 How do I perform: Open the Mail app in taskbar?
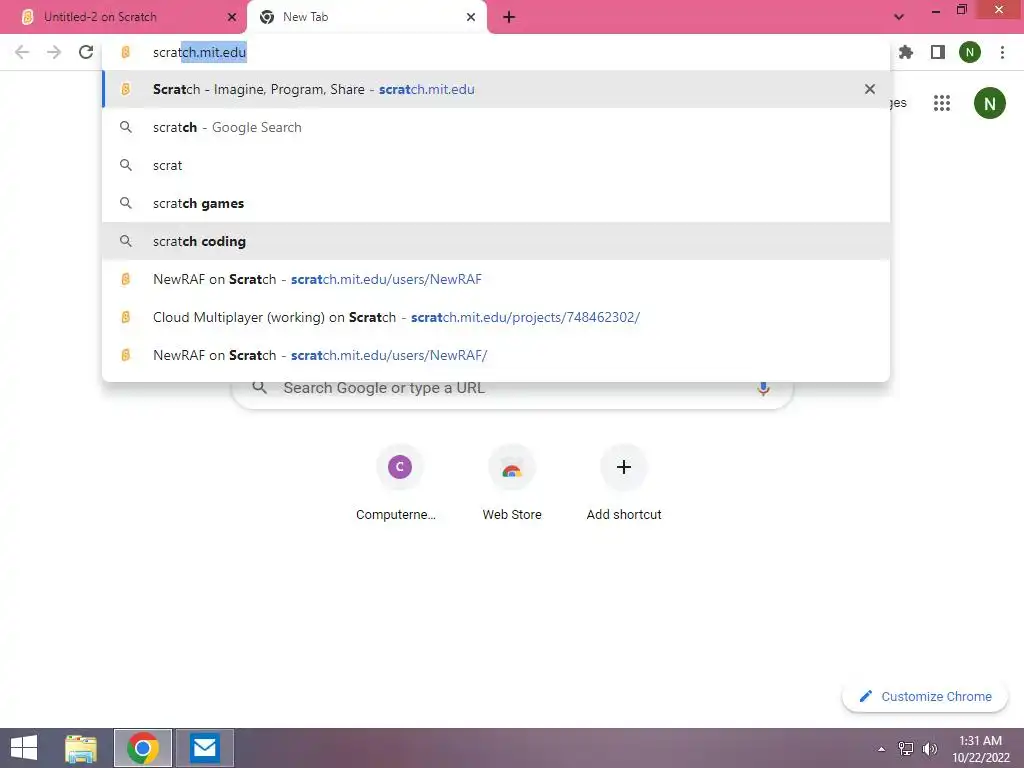(204, 748)
